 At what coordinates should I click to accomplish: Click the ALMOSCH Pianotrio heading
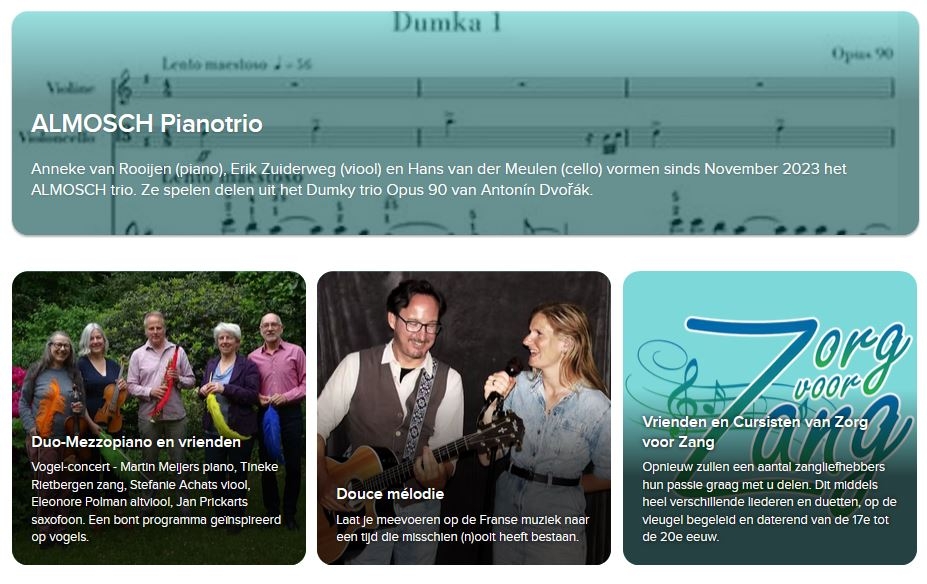pyautogui.click(x=147, y=124)
